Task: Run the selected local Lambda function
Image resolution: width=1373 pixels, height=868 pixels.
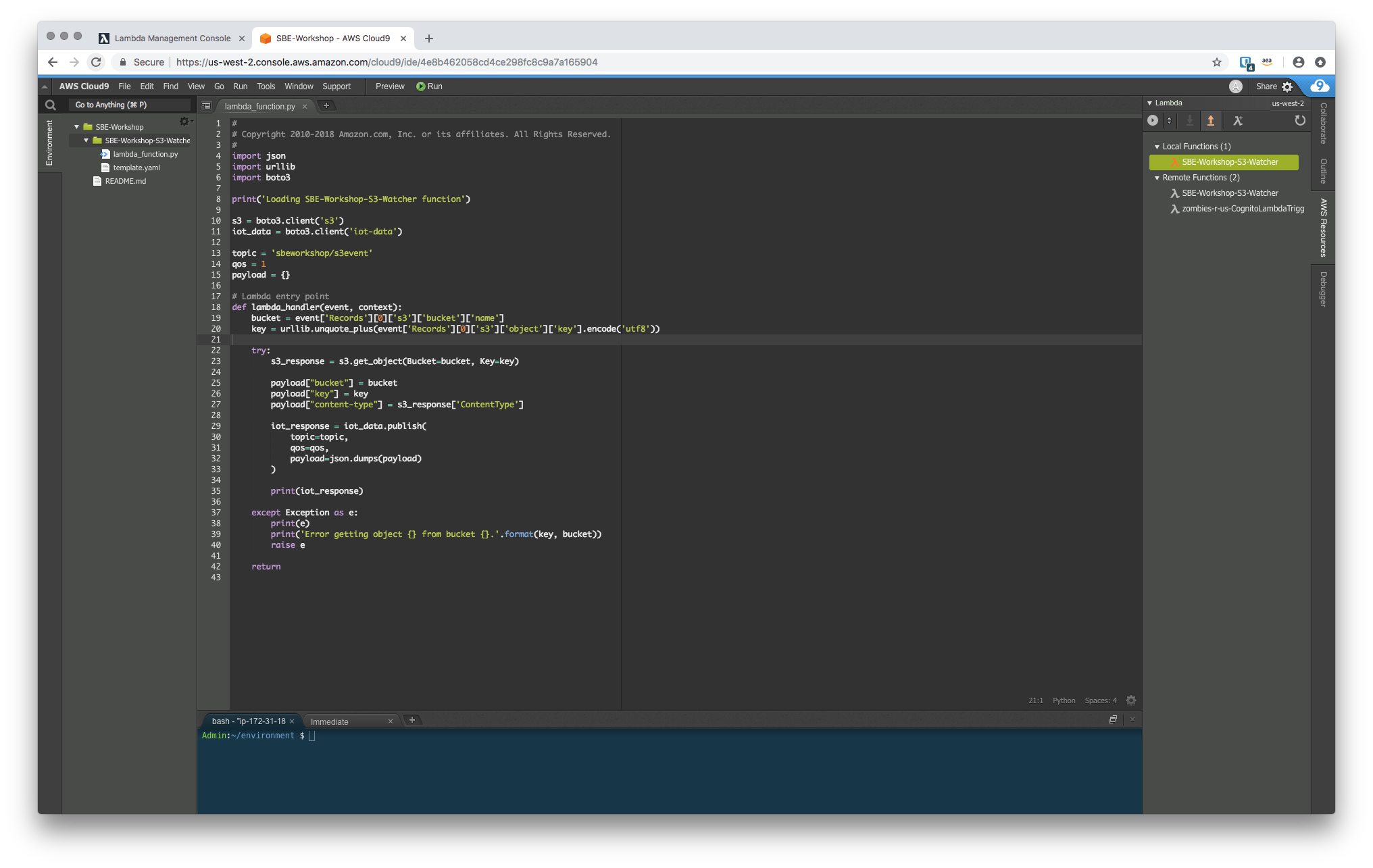Action: (1153, 120)
